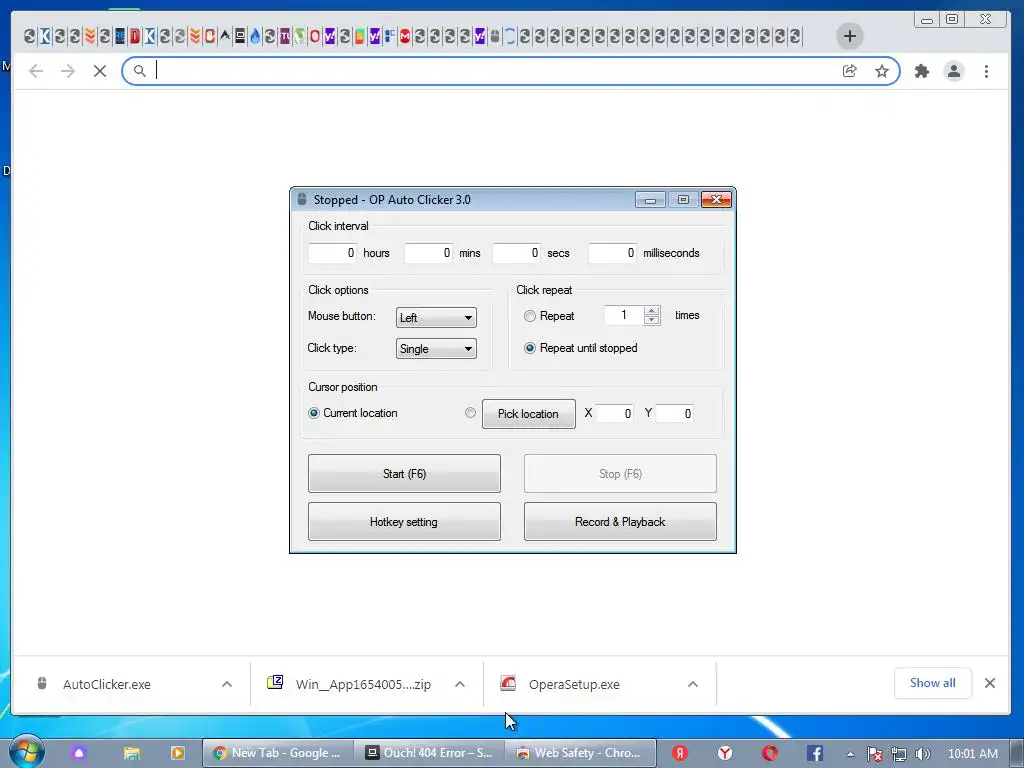Increase repeat count with up arrow

click(652, 311)
